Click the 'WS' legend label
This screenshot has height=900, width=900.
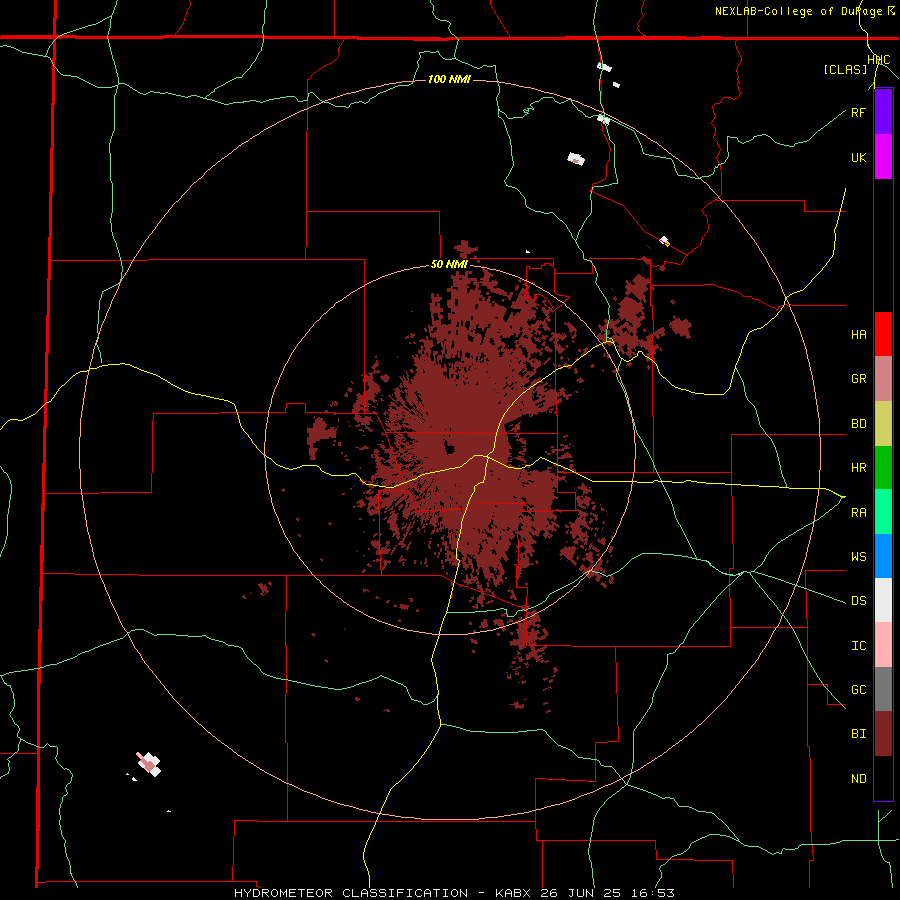[858, 556]
